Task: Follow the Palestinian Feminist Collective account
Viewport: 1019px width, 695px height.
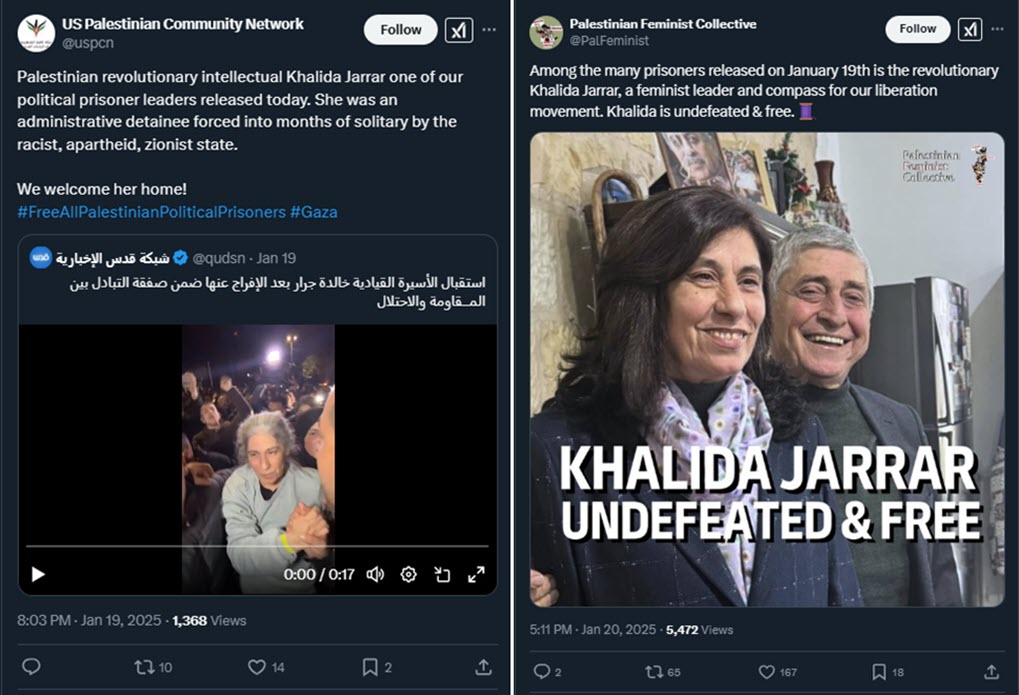Action: coord(916,29)
